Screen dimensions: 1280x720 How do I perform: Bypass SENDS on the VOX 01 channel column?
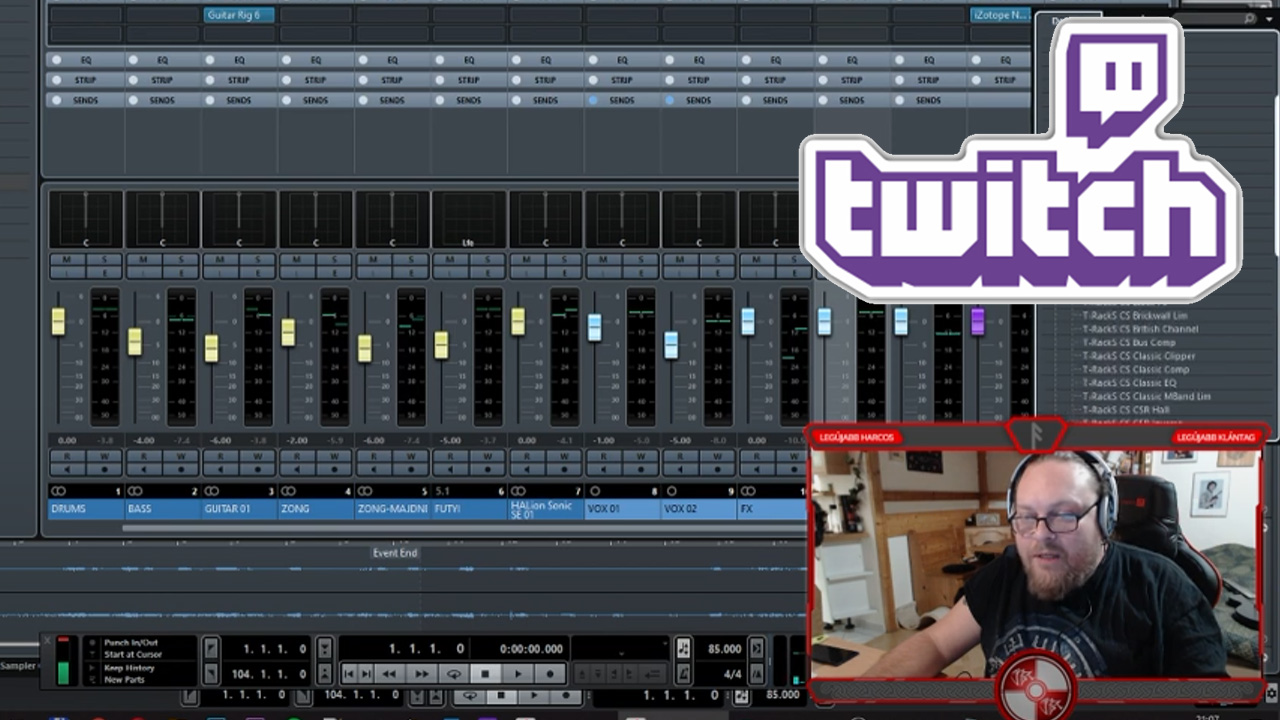pos(593,100)
